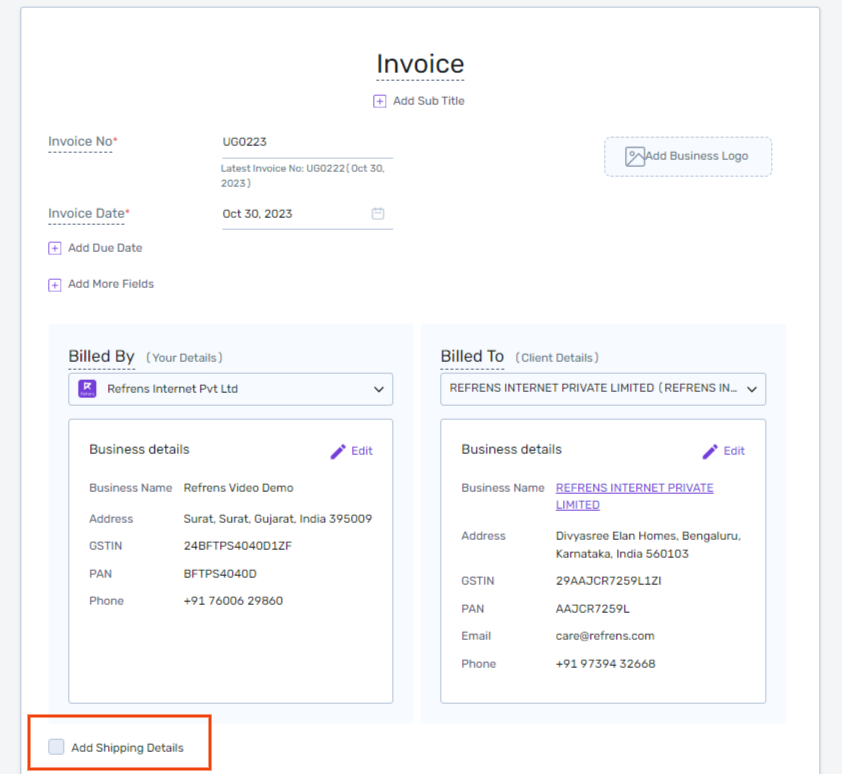Click phone number +91 76006 29860
Viewport: 842px width, 774px height.
[233, 601]
